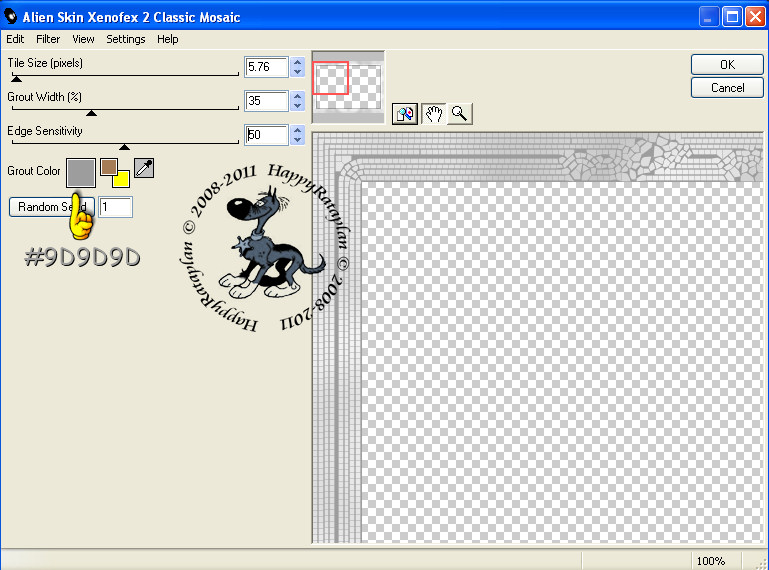Open the Filter menu
The height and width of the screenshot is (570, 769).
tap(48, 39)
